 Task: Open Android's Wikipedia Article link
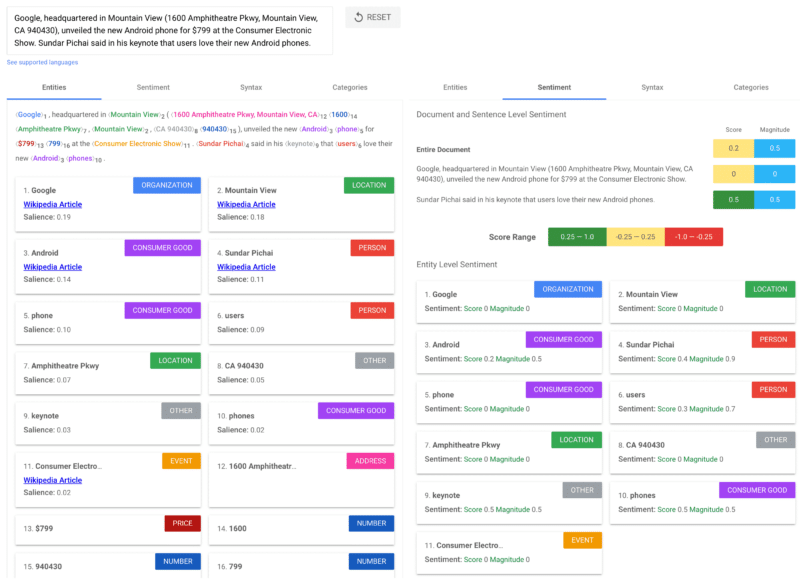[53, 267]
